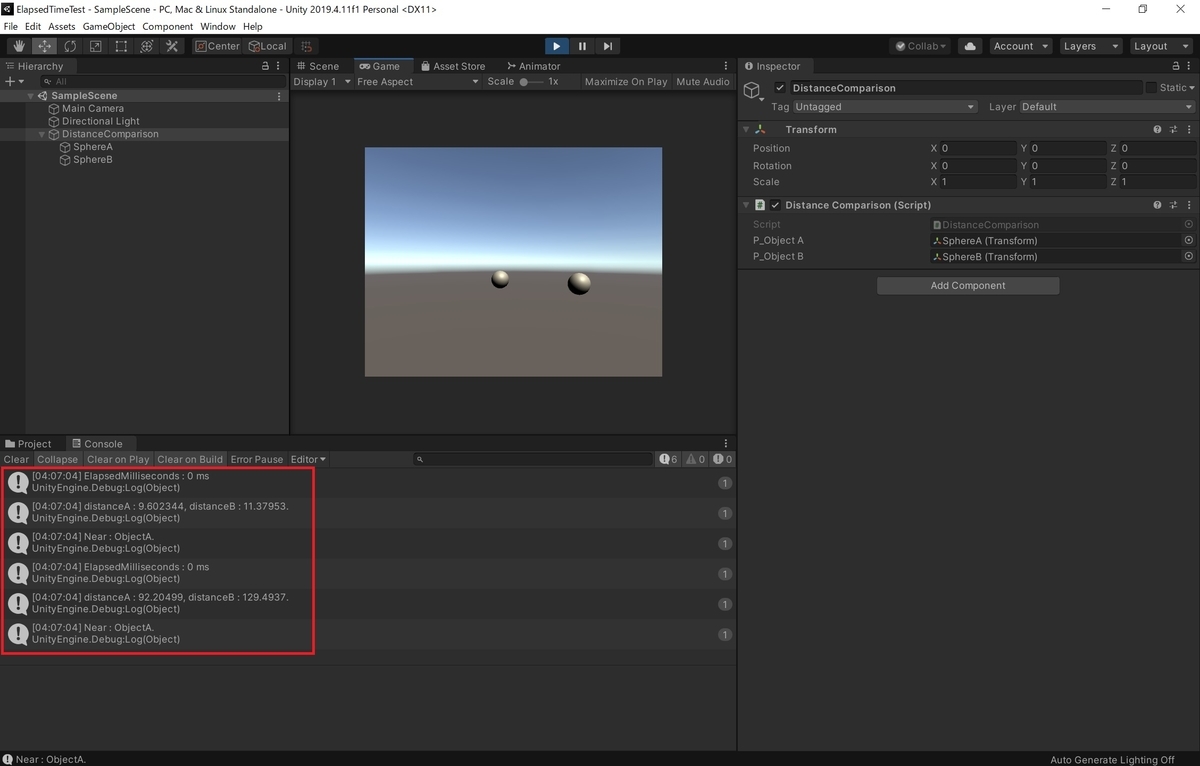Select the Move tool
The width and height of the screenshot is (1200, 766).
pos(45,46)
